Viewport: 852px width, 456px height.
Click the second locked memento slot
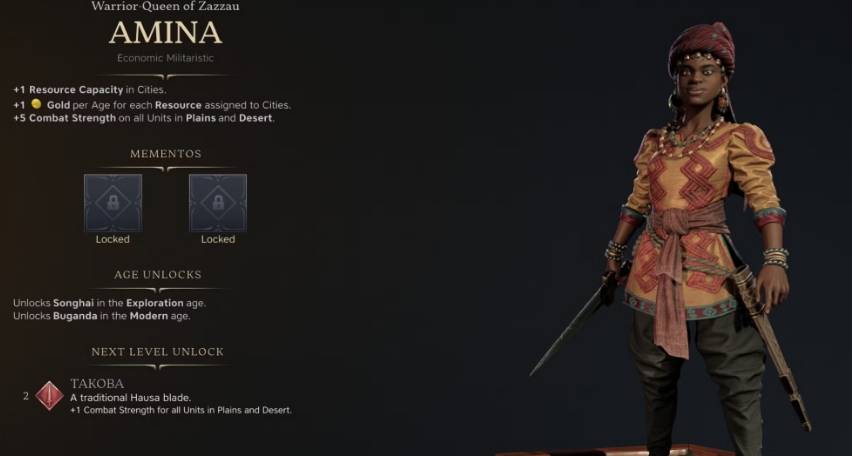[x=218, y=203]
